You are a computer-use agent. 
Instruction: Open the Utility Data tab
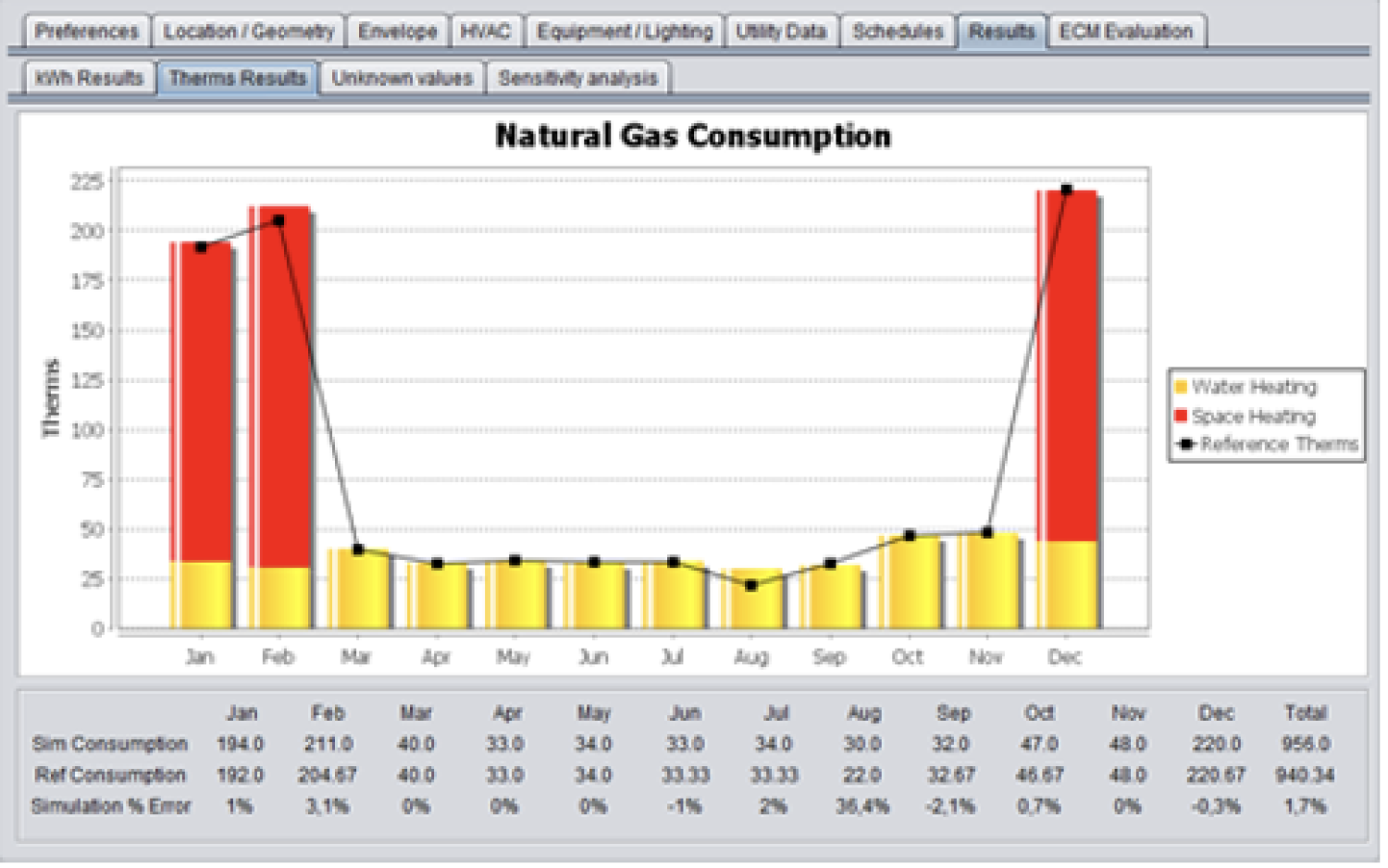coord(781,31)
